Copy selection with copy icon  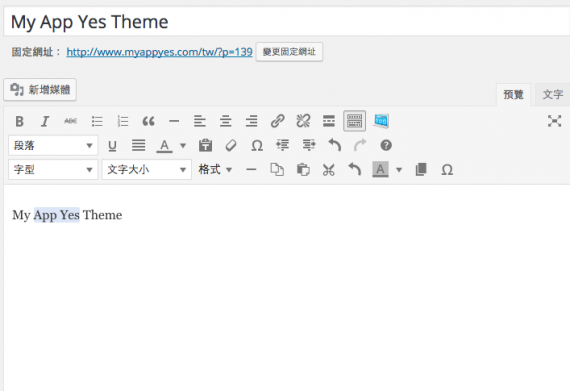click(x=277, y=170)
